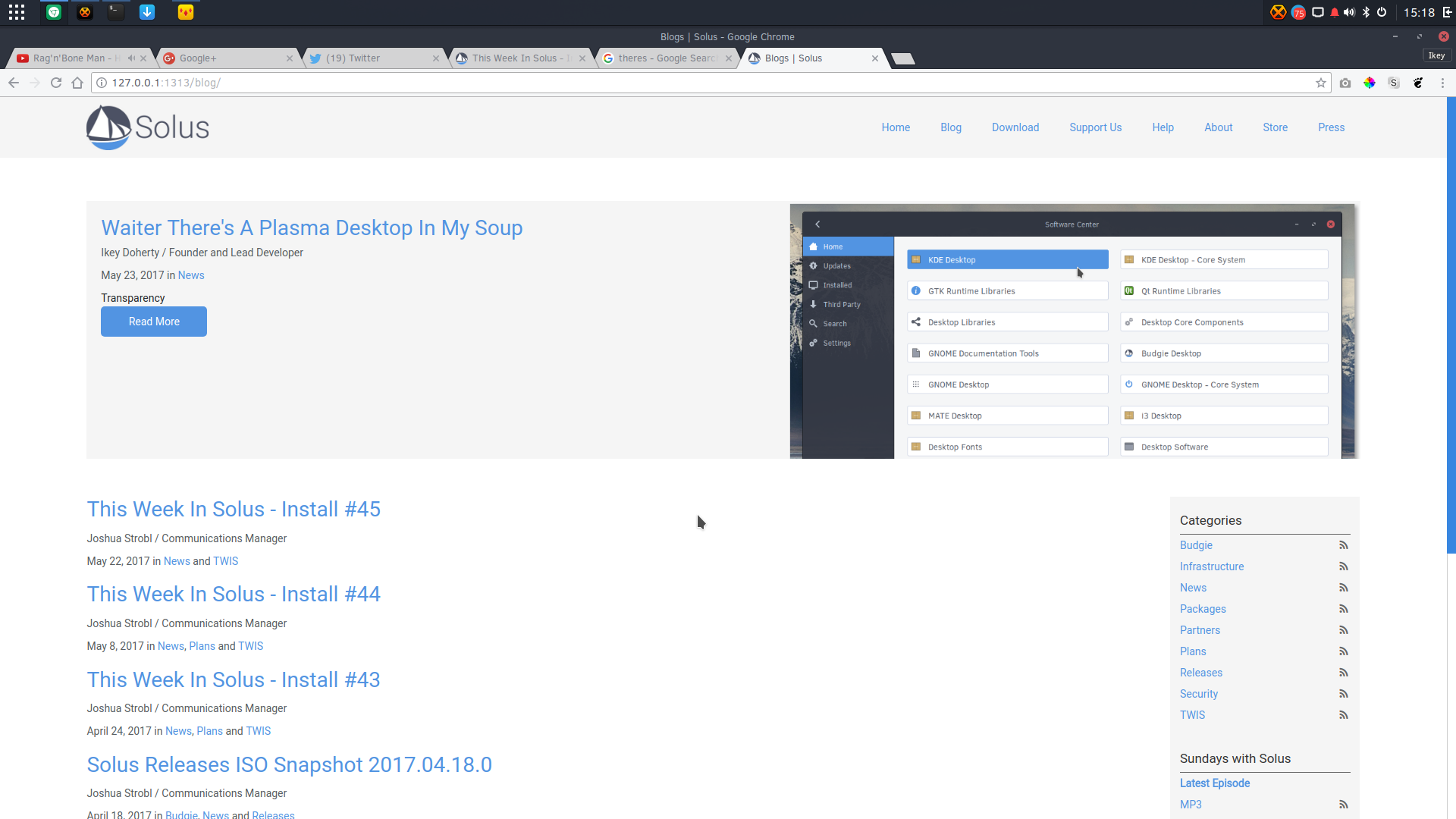Reload the current page

[x=56, y=83]
